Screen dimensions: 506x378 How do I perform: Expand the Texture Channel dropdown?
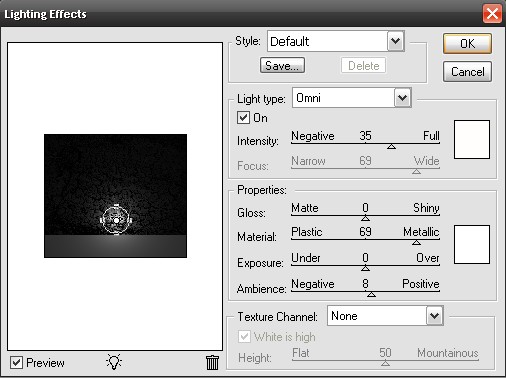coord(434,315)
